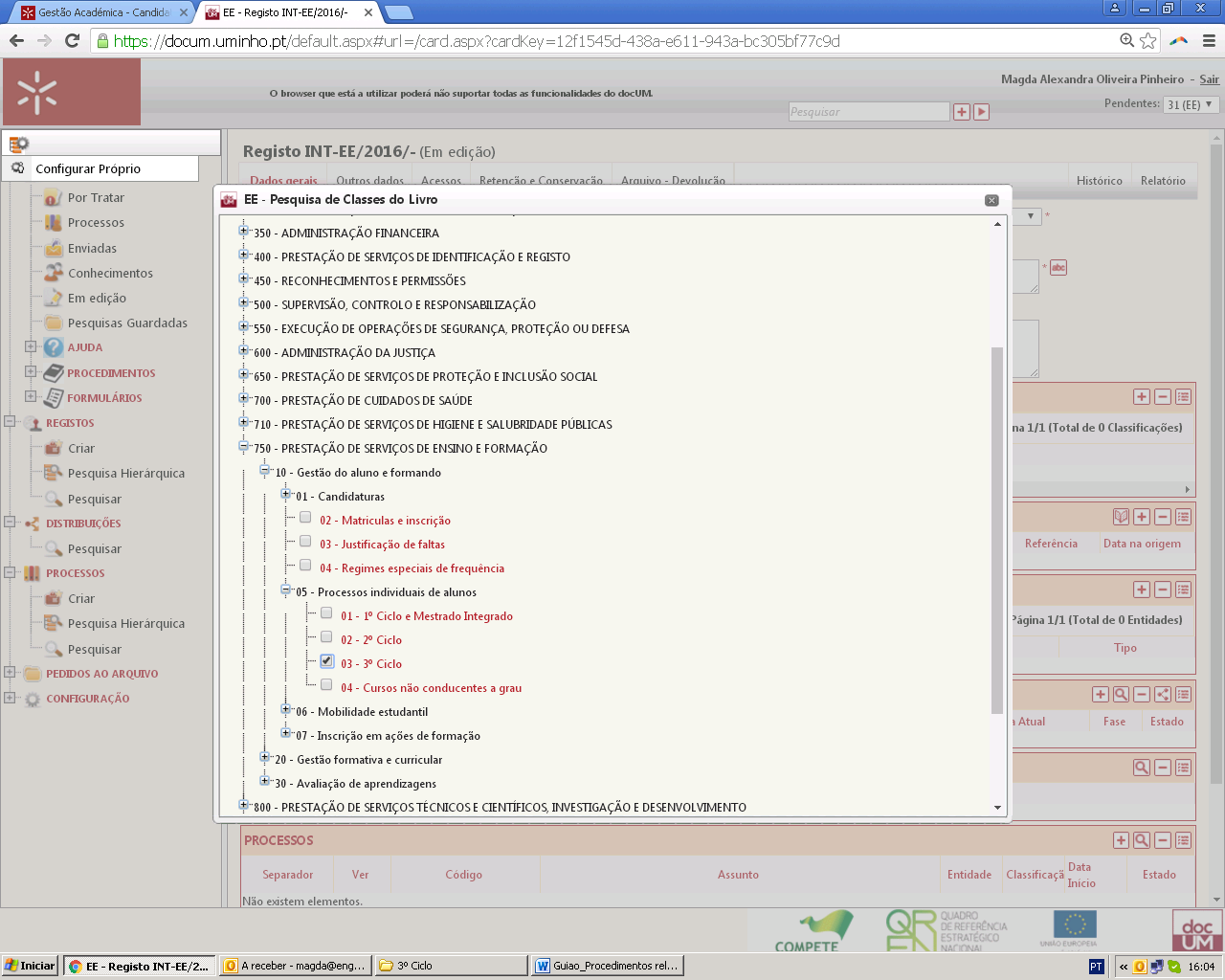This screenshot has width=1225, height=980.
Task: Click the Conhecimentos icon in sidebar
Action: [x=53, y=274]
